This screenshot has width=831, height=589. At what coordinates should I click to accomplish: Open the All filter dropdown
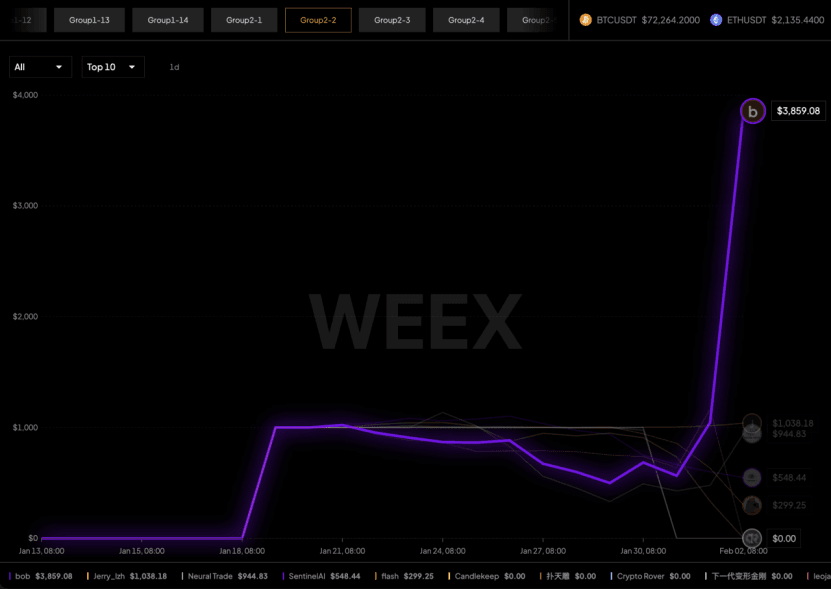point(39,67)
